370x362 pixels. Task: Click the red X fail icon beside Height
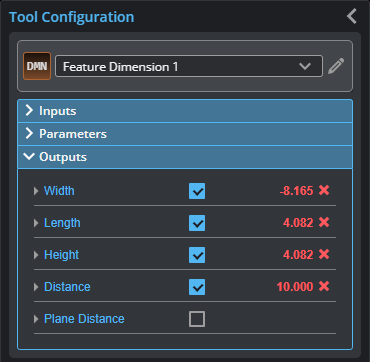[x=324, y=254]
